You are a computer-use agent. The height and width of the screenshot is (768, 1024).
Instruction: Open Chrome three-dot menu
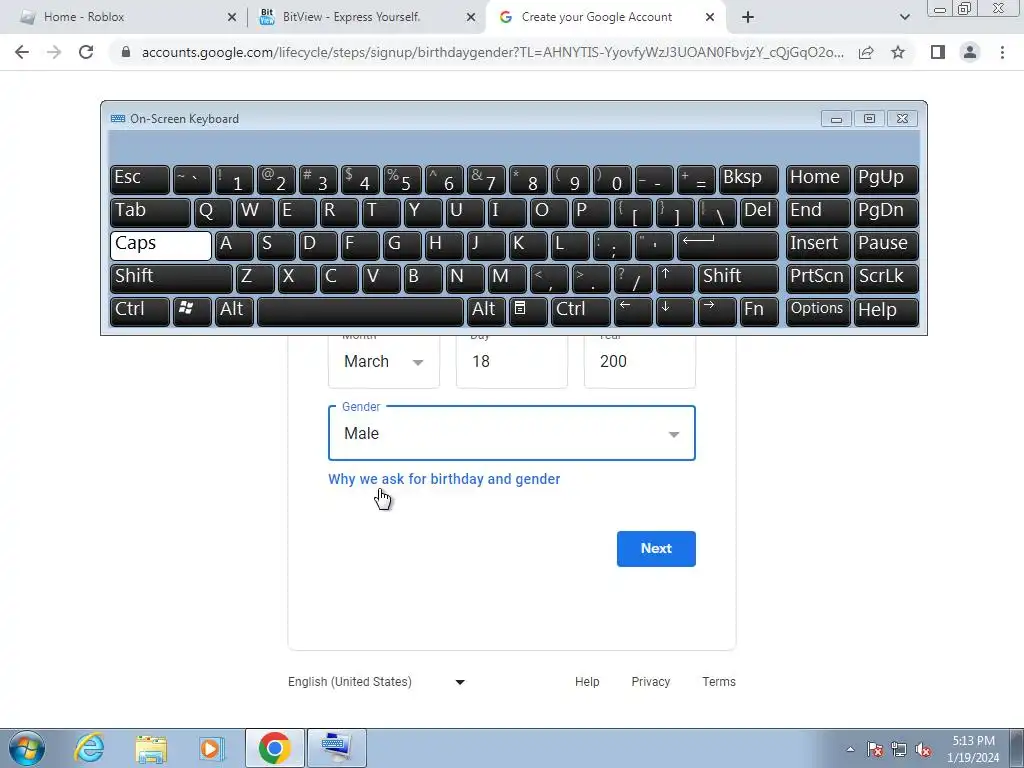1002,52
